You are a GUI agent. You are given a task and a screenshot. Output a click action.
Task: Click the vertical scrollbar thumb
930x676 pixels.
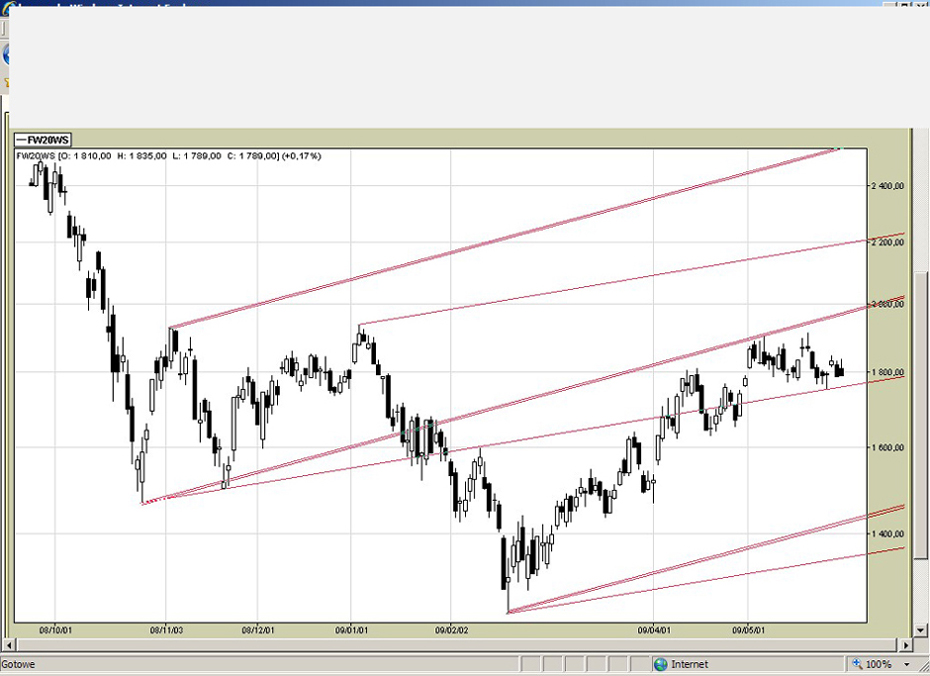click(921, 416)
